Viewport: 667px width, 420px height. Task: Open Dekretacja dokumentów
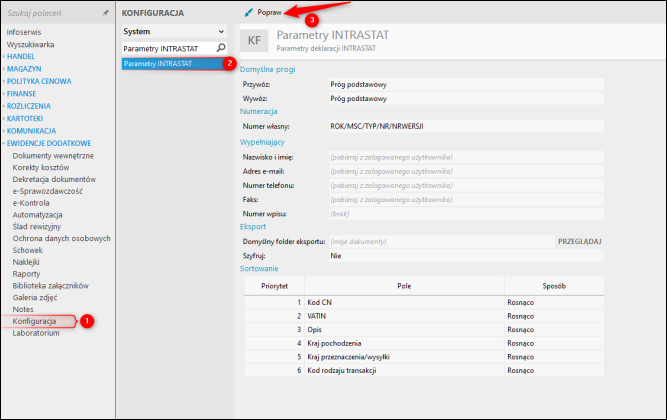(x=54, y=179)
